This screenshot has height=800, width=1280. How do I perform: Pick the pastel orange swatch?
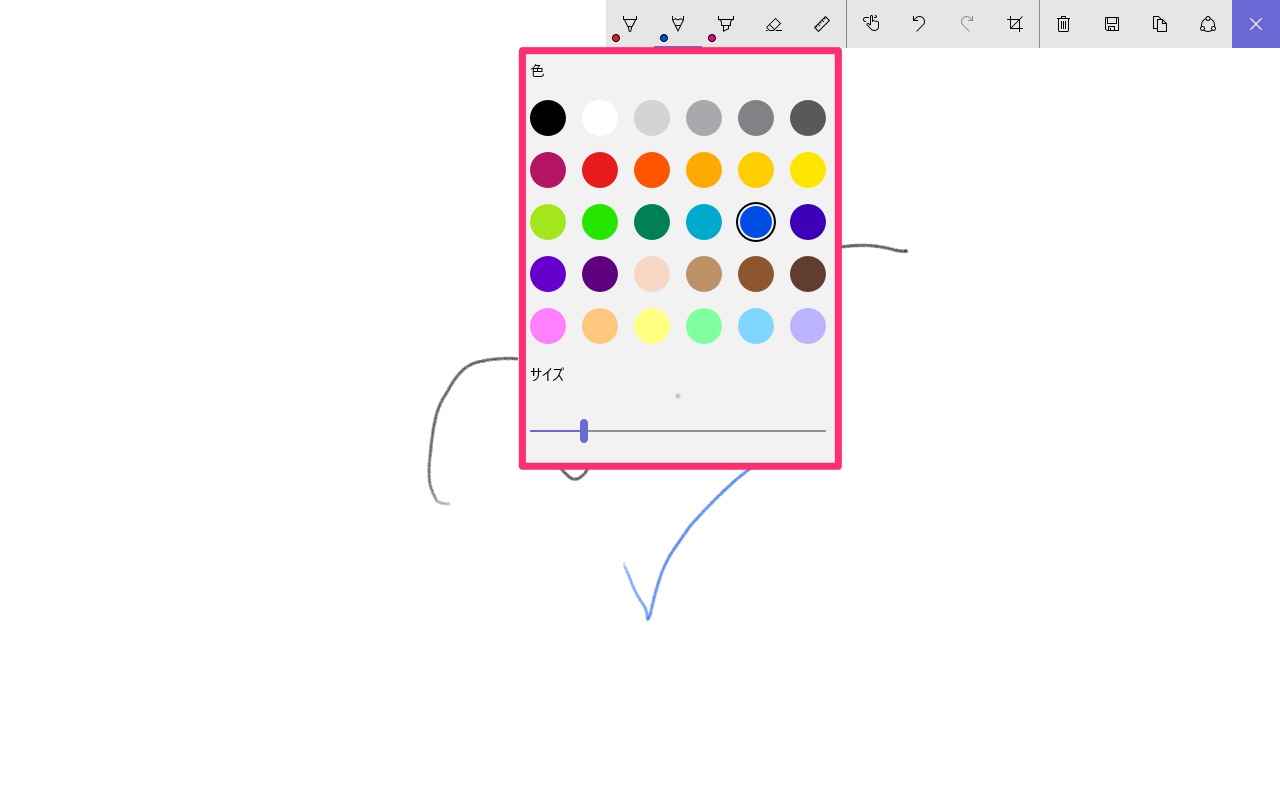600,326
